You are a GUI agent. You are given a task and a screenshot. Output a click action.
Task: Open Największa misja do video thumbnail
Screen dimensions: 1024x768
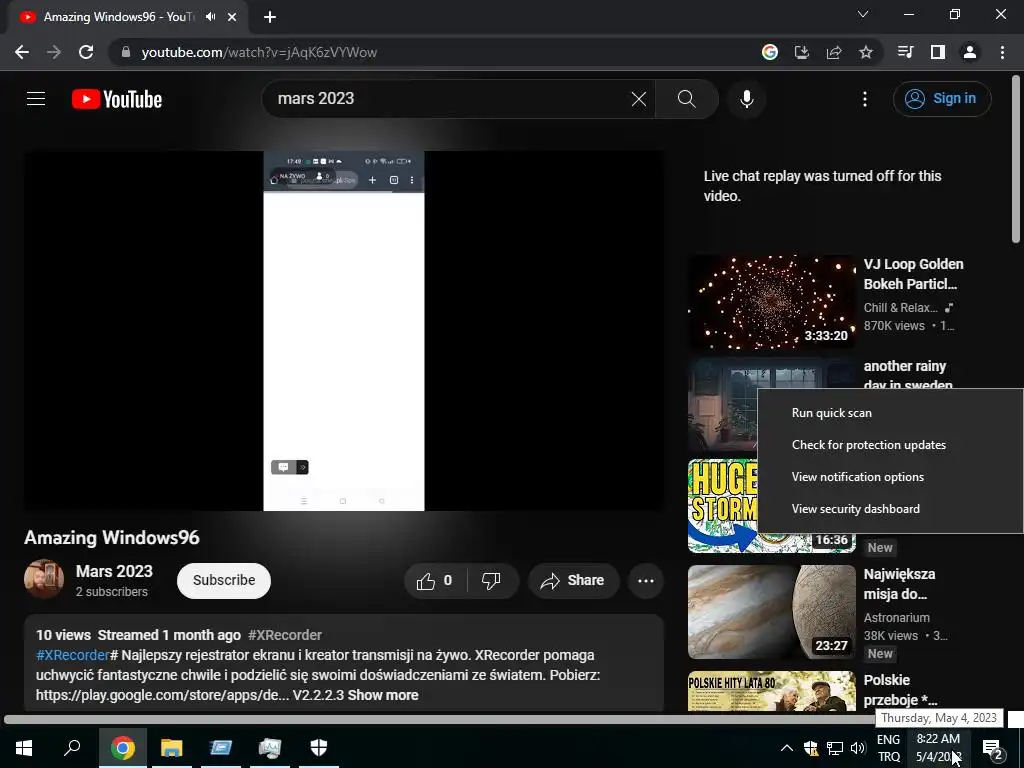click(771, 612)
